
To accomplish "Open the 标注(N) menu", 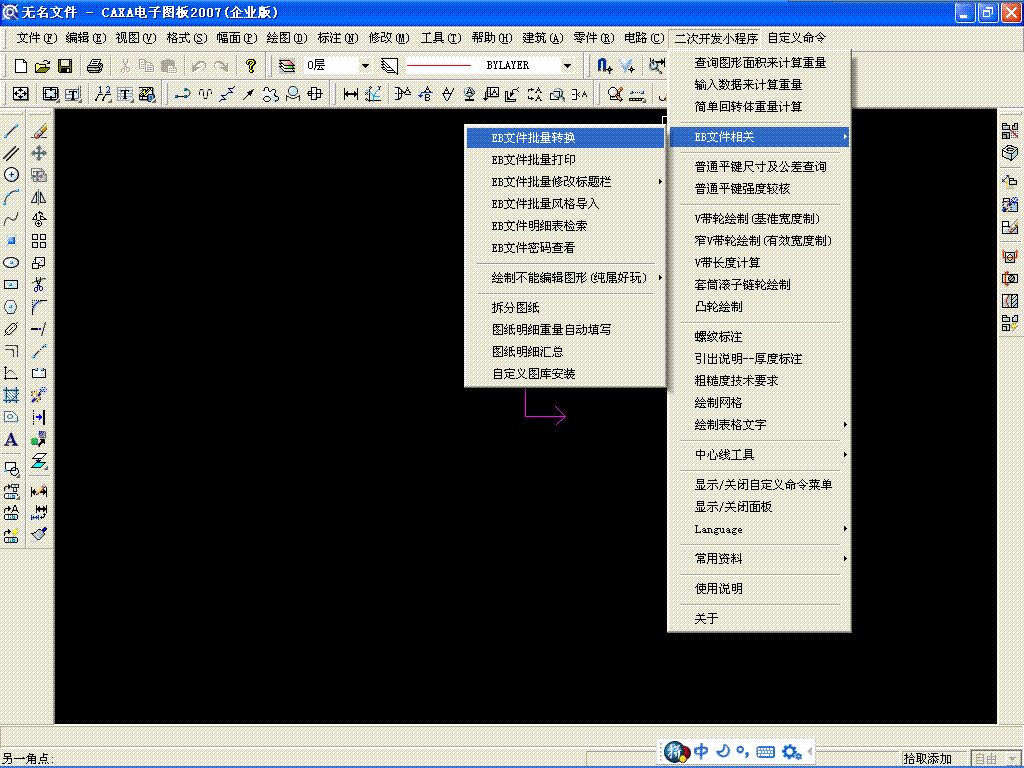I will [x=338, y=38].
